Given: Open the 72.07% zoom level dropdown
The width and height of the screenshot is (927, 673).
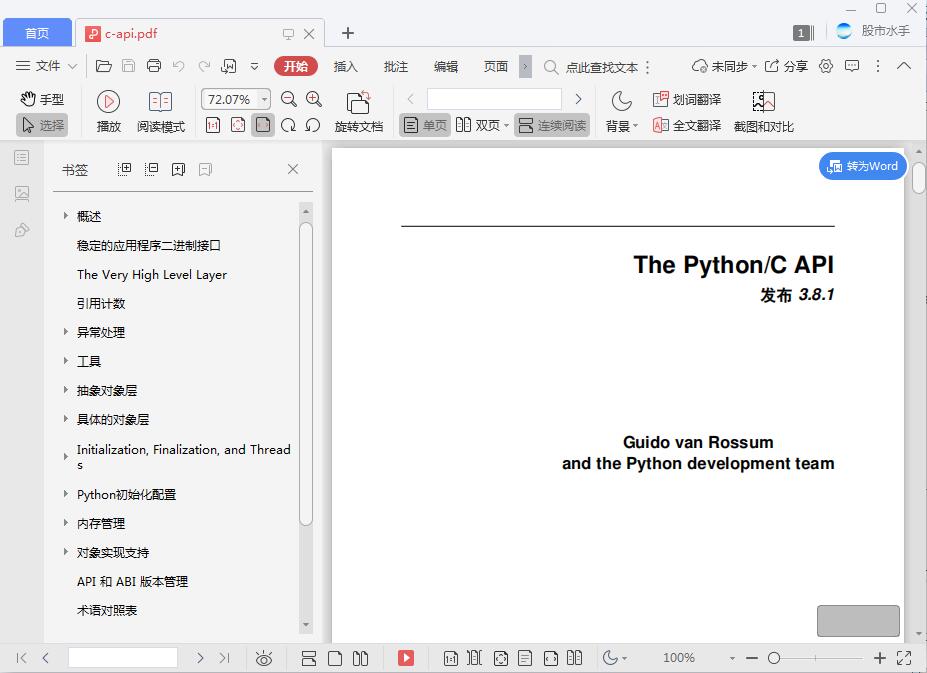Looking at the screenshot, I should pos(235,99).
